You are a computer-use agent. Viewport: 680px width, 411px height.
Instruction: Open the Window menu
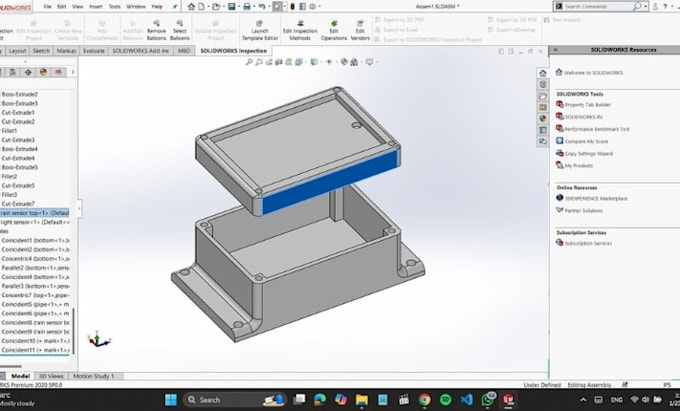tap(136, 7)
